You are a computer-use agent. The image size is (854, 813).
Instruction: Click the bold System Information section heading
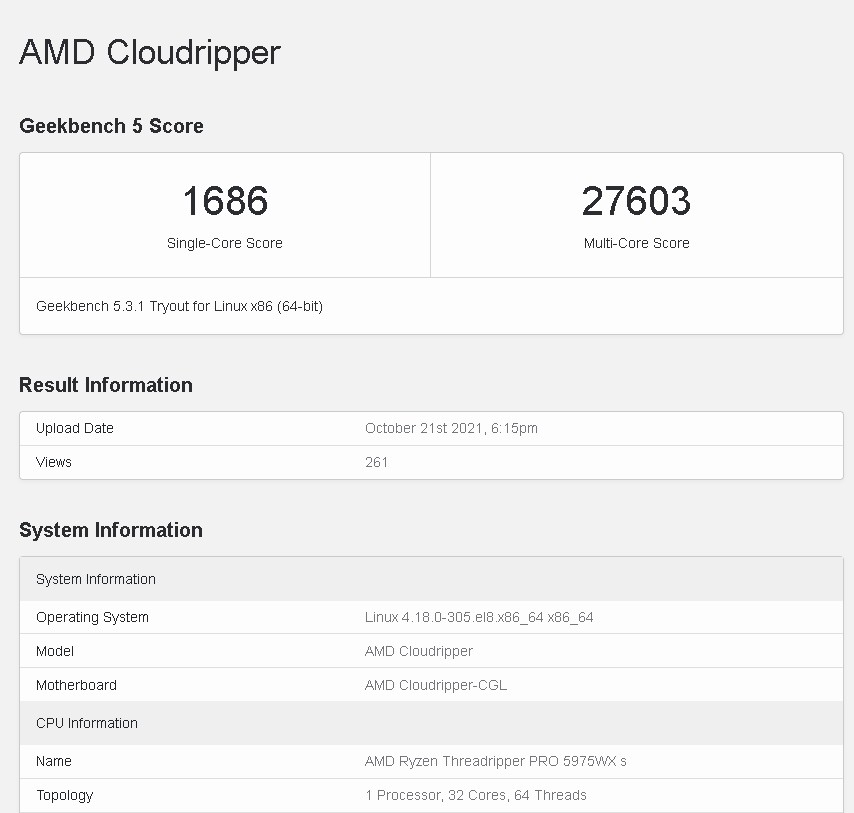(111, 530)
